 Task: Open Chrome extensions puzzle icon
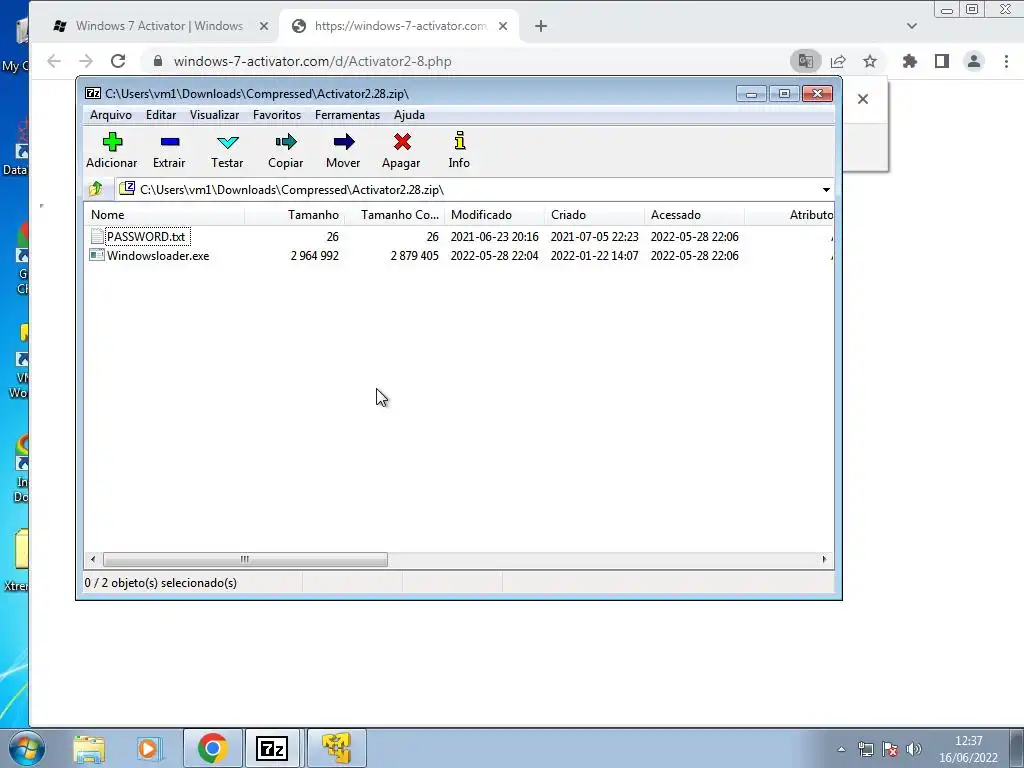(x=910, y=61)
